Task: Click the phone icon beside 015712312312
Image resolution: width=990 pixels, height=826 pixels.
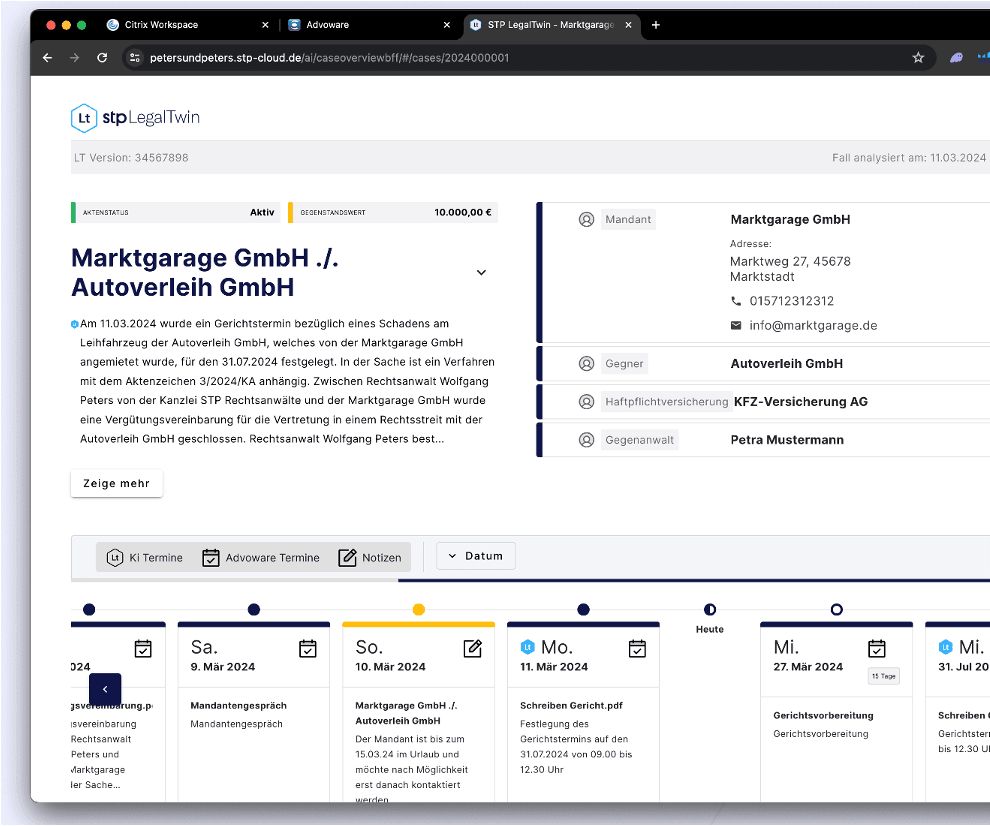Action: coord(736,301)
